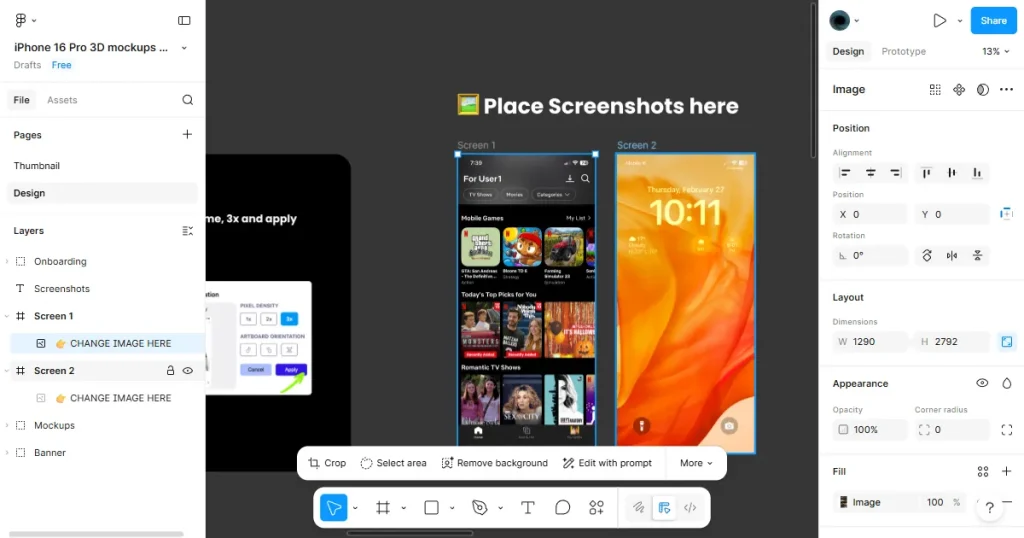
Task: Rotate 90 degrees icon
Action: tap(927, 255)
